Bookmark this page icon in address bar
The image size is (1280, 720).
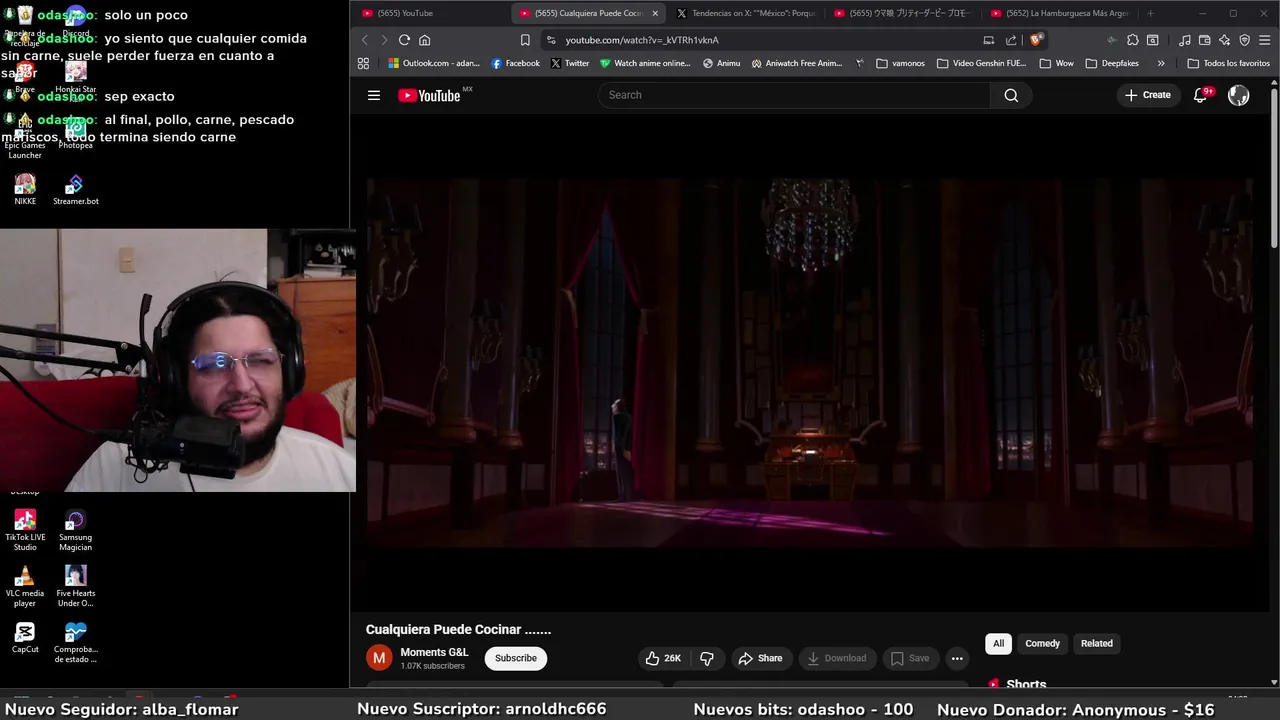point(525,40)
